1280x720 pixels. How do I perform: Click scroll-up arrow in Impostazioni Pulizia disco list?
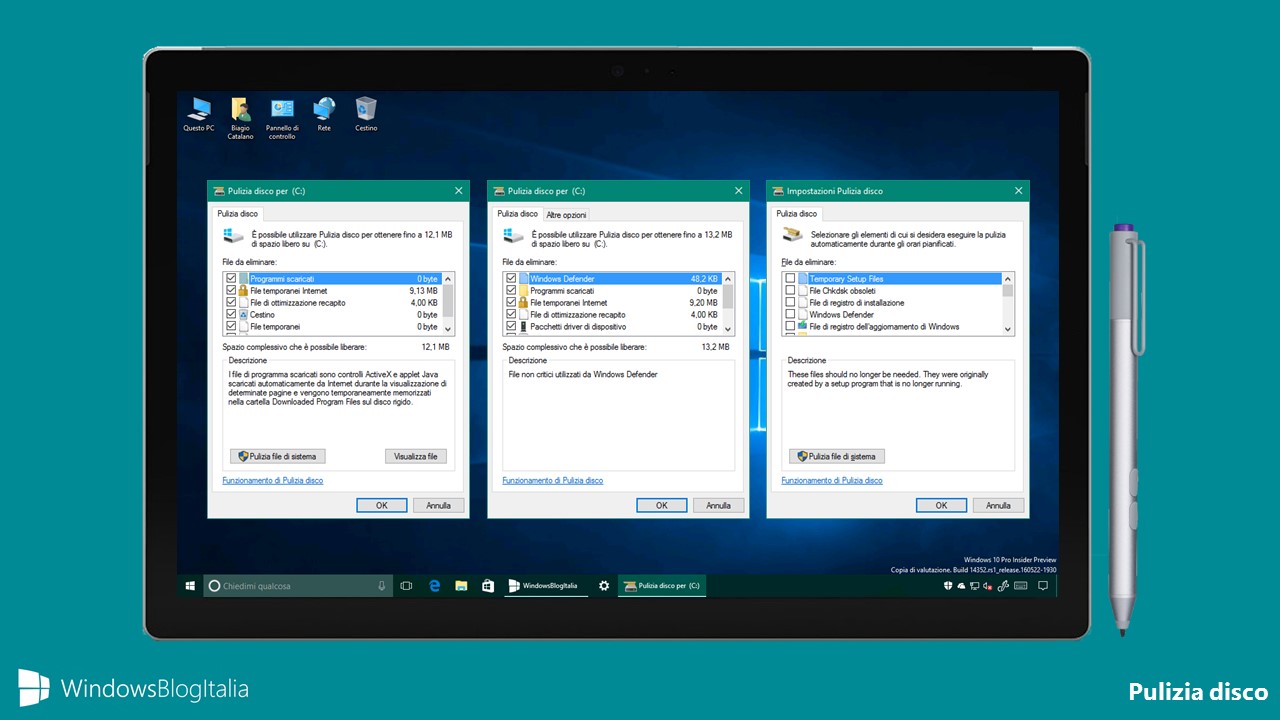pyautogui.click(x=1008, y=278)
